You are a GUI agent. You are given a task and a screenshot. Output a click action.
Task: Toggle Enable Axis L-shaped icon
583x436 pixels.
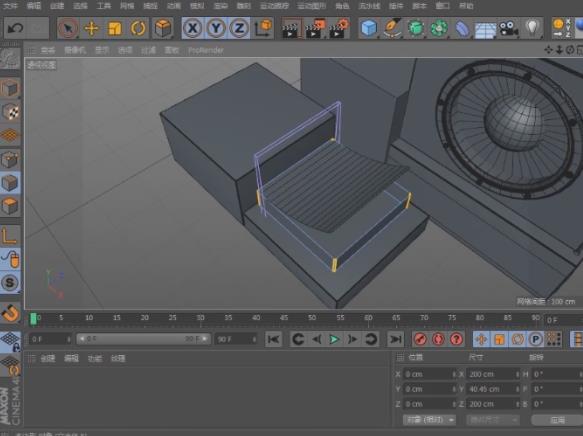10,236
